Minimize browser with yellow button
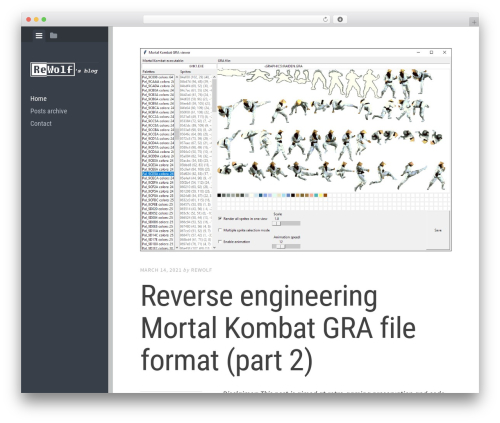 36,20
